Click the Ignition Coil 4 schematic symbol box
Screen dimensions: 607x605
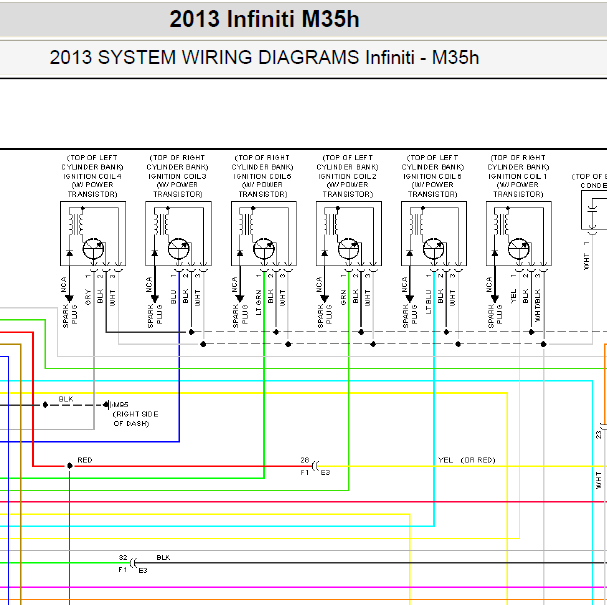93,233
